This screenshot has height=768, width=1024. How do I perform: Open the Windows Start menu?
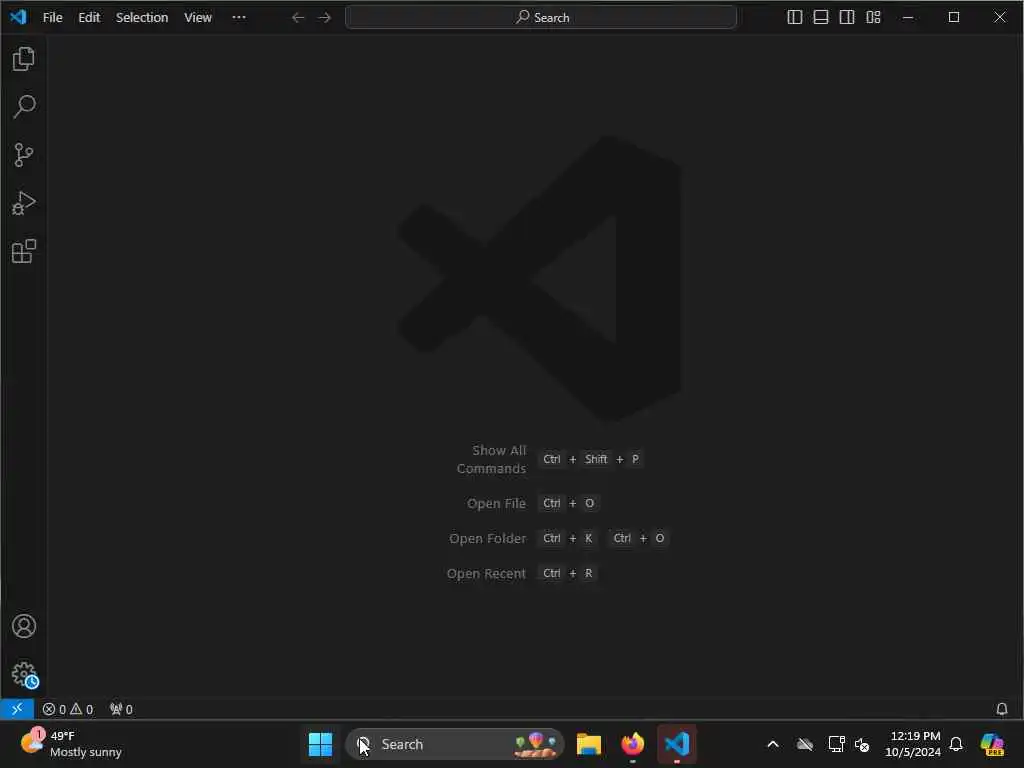[x=320, y=744]
